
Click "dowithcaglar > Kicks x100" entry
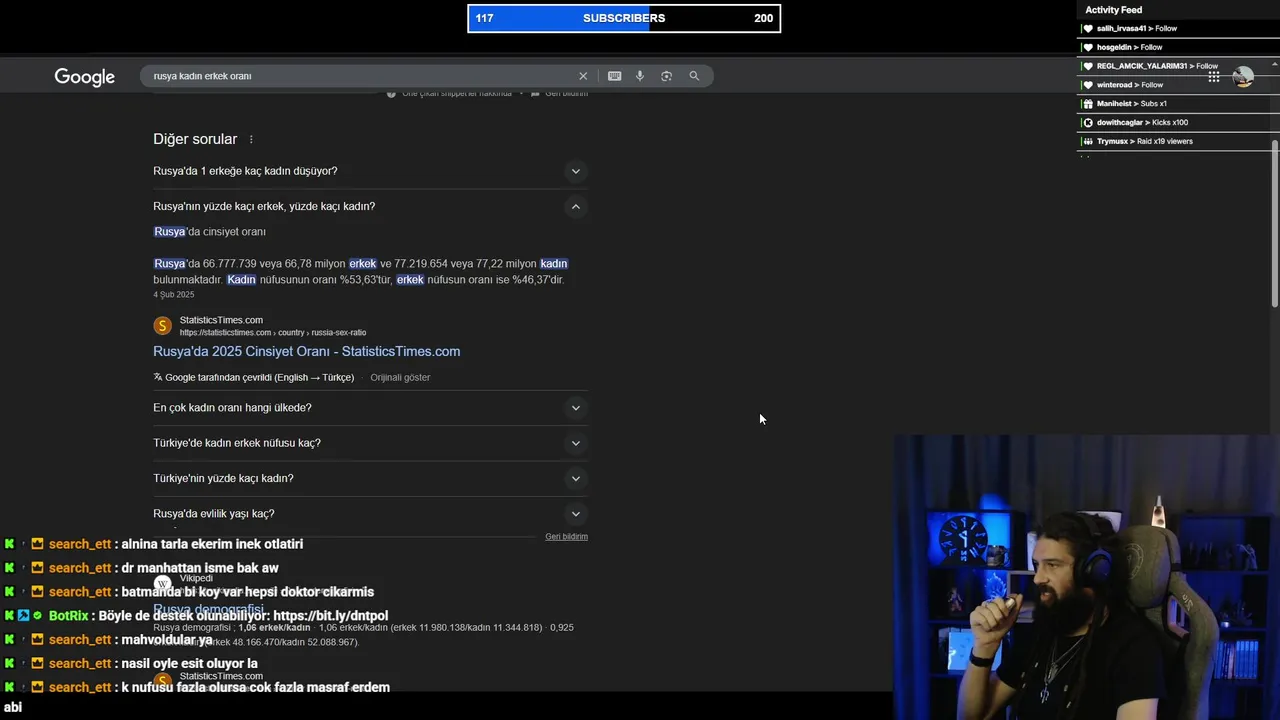[1142, 122]
